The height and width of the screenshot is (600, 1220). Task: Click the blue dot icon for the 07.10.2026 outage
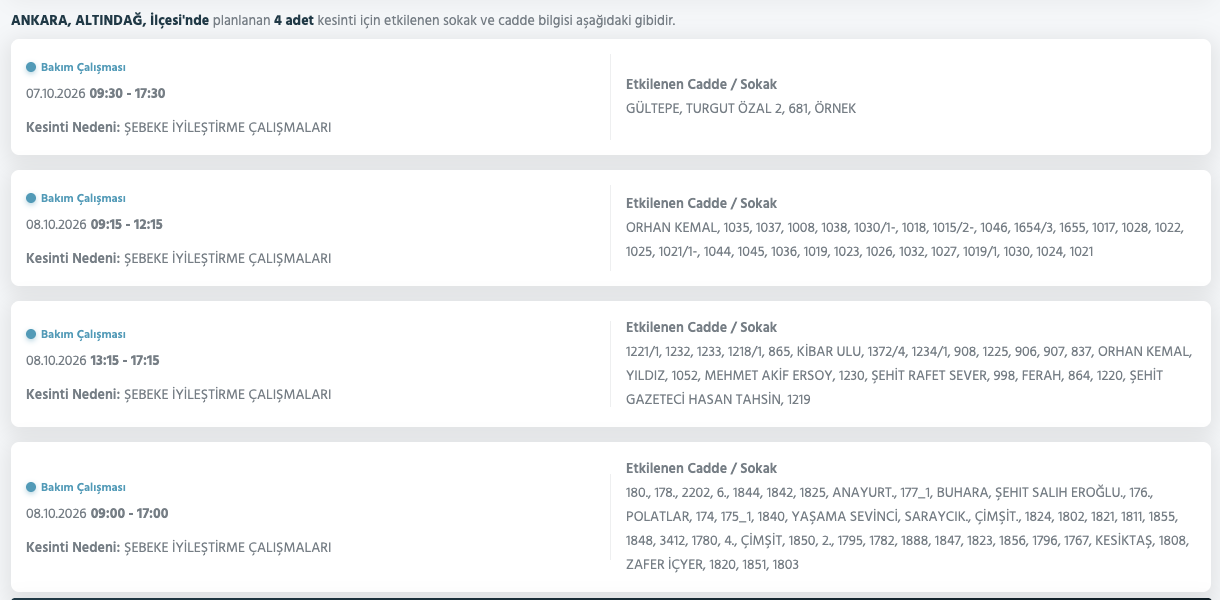(31, 67)
